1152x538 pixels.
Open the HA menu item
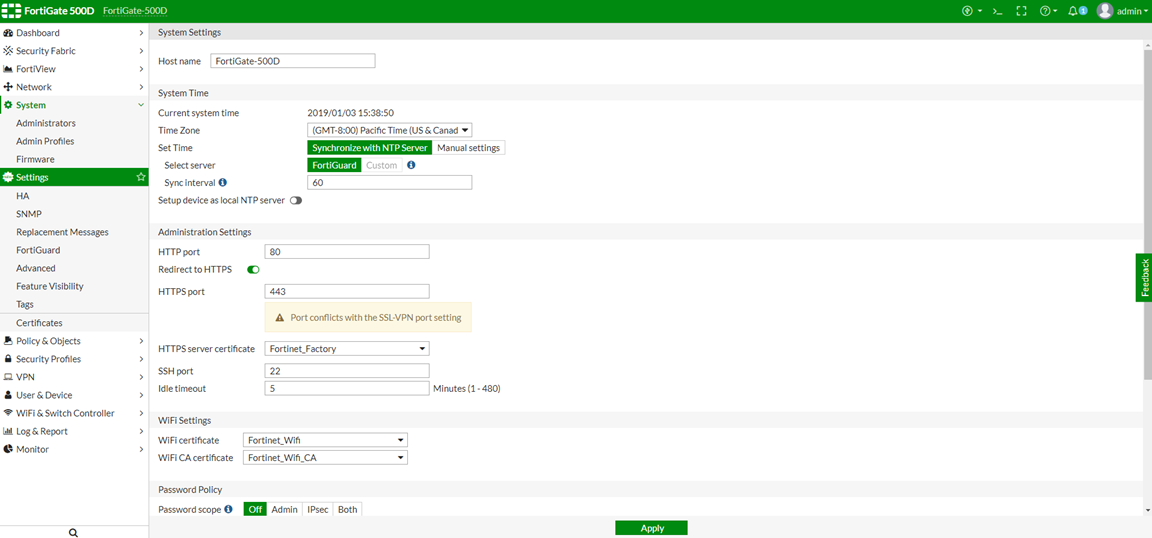(23, 196)
